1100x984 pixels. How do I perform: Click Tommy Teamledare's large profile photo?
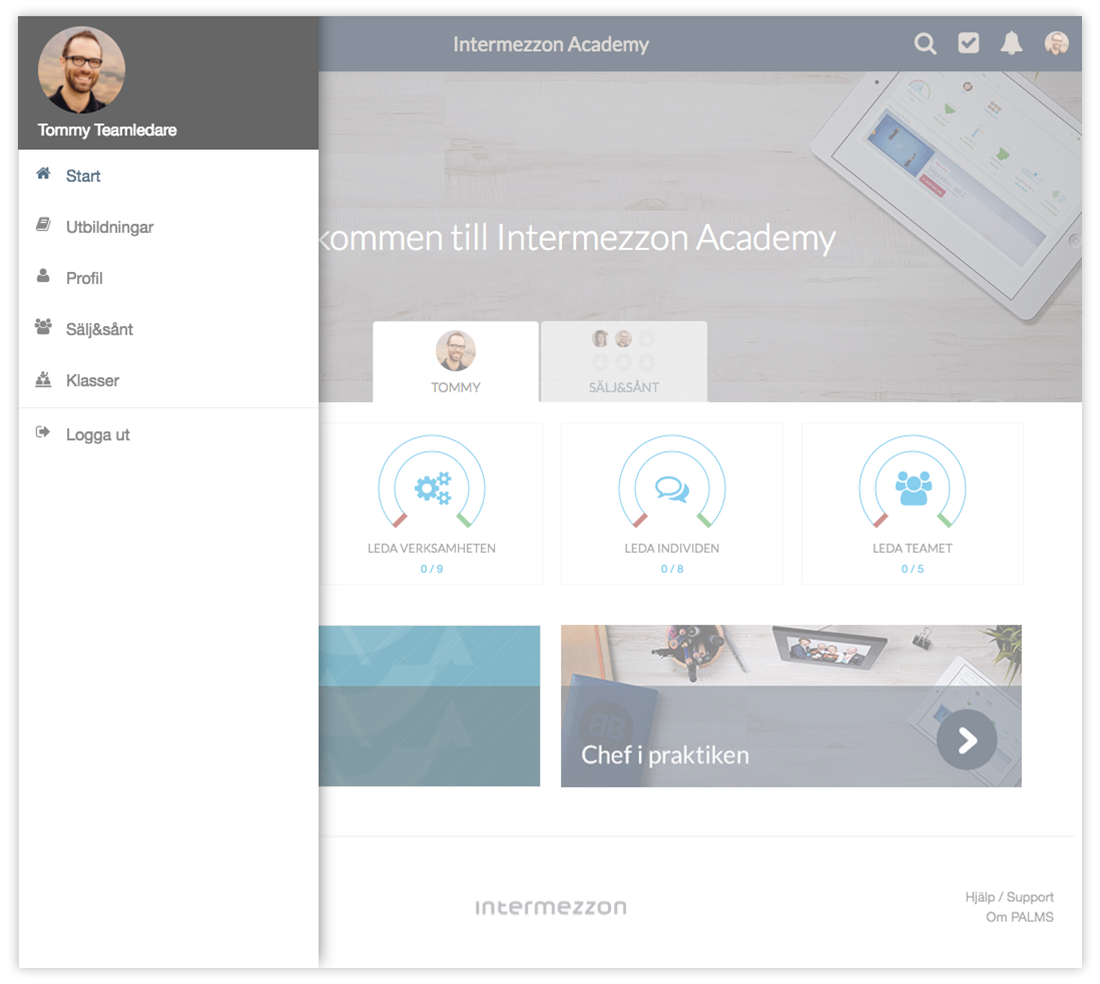pos(81,70)
